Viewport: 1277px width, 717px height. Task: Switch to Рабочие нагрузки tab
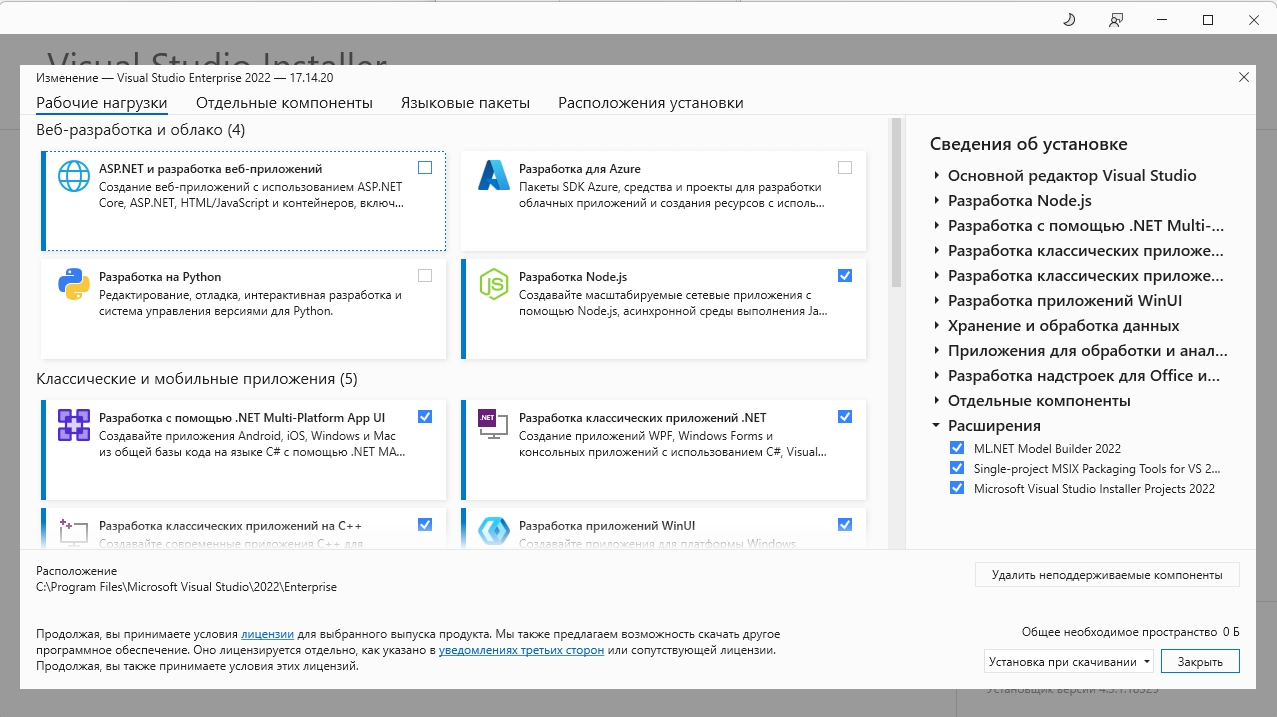[102, 103]
